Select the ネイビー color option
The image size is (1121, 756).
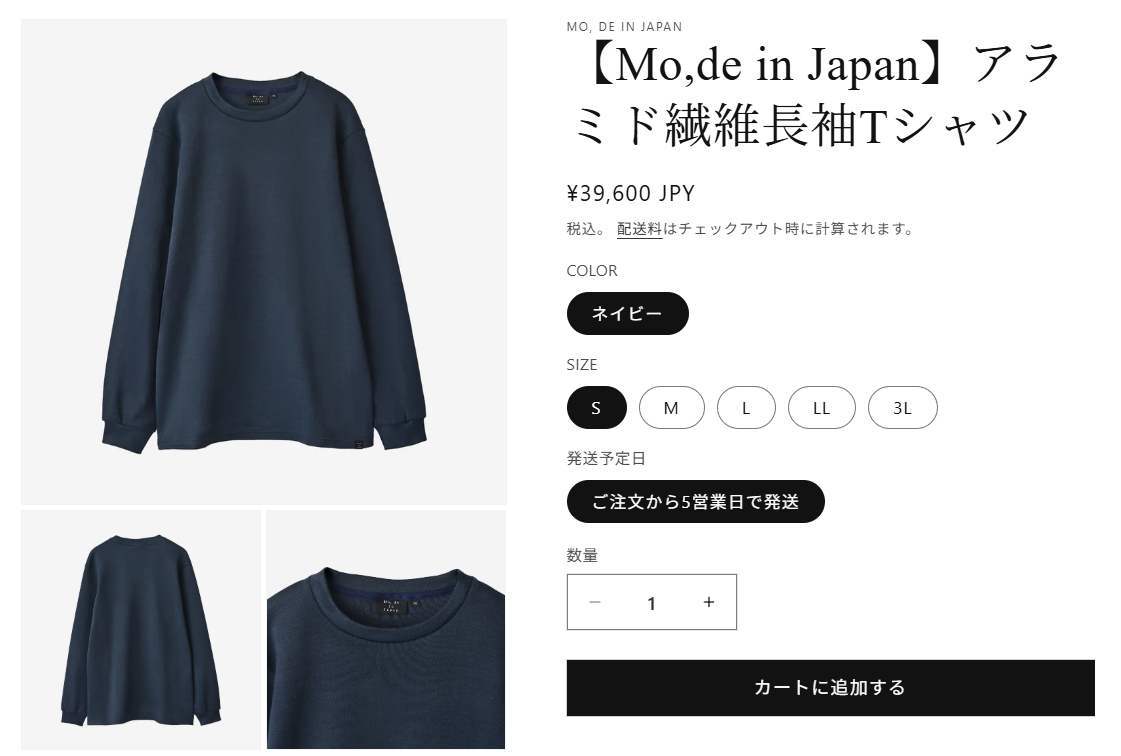click(x=628, y=313)
